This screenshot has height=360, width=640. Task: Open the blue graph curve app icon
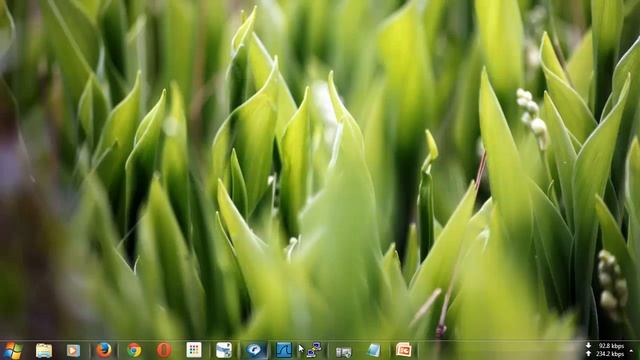pos(284,350)
